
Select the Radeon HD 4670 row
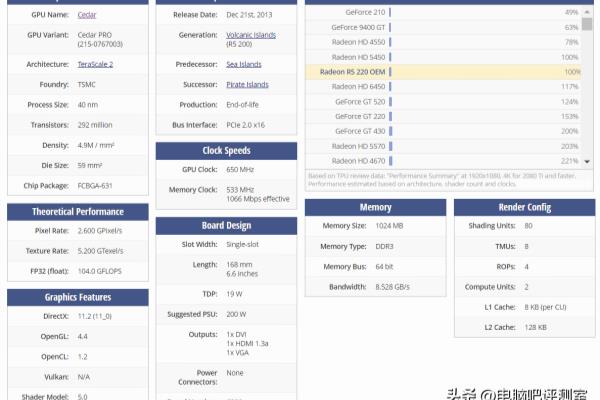[x=443, y=161]
